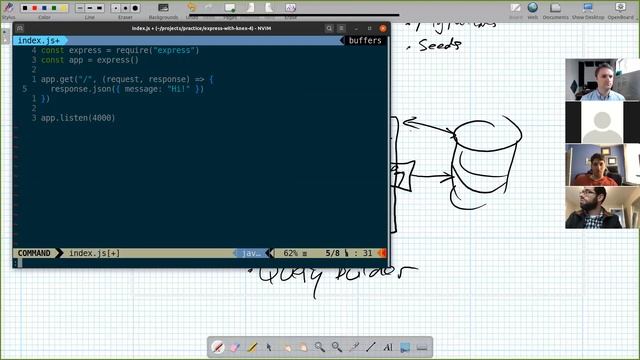640x360 pixels.
Task: Pick the blue pen color
Action: pyautogui.click(x=44, y=8)
